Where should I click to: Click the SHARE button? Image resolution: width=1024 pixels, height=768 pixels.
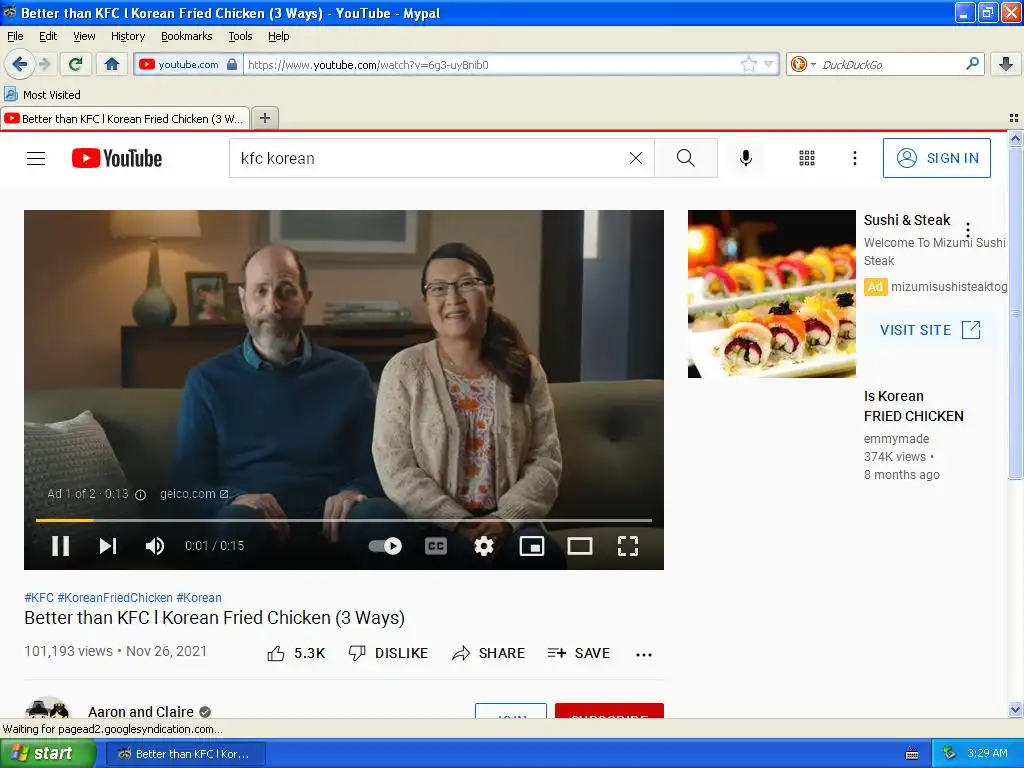point(488,653)
